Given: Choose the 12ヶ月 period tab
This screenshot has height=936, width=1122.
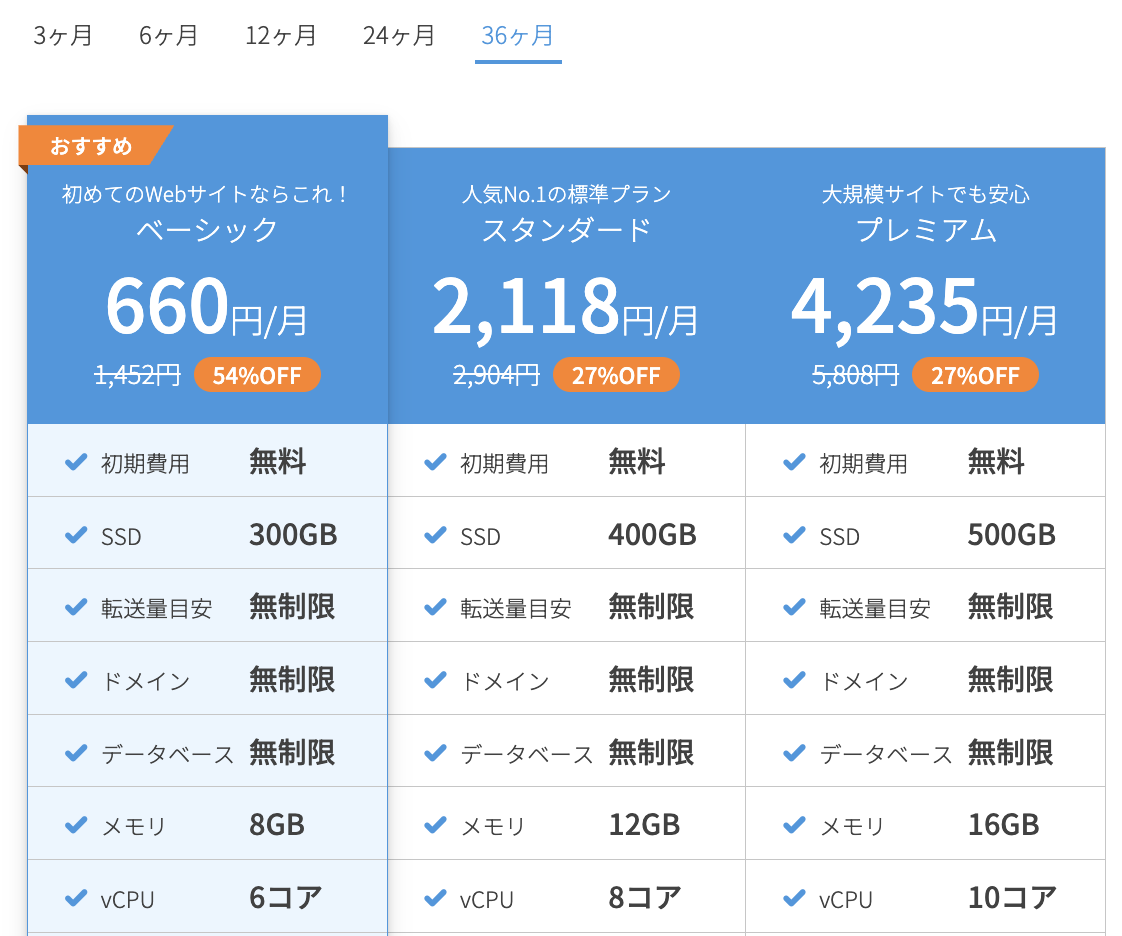Looking at the screenshot, I should (x=280, y=35).
